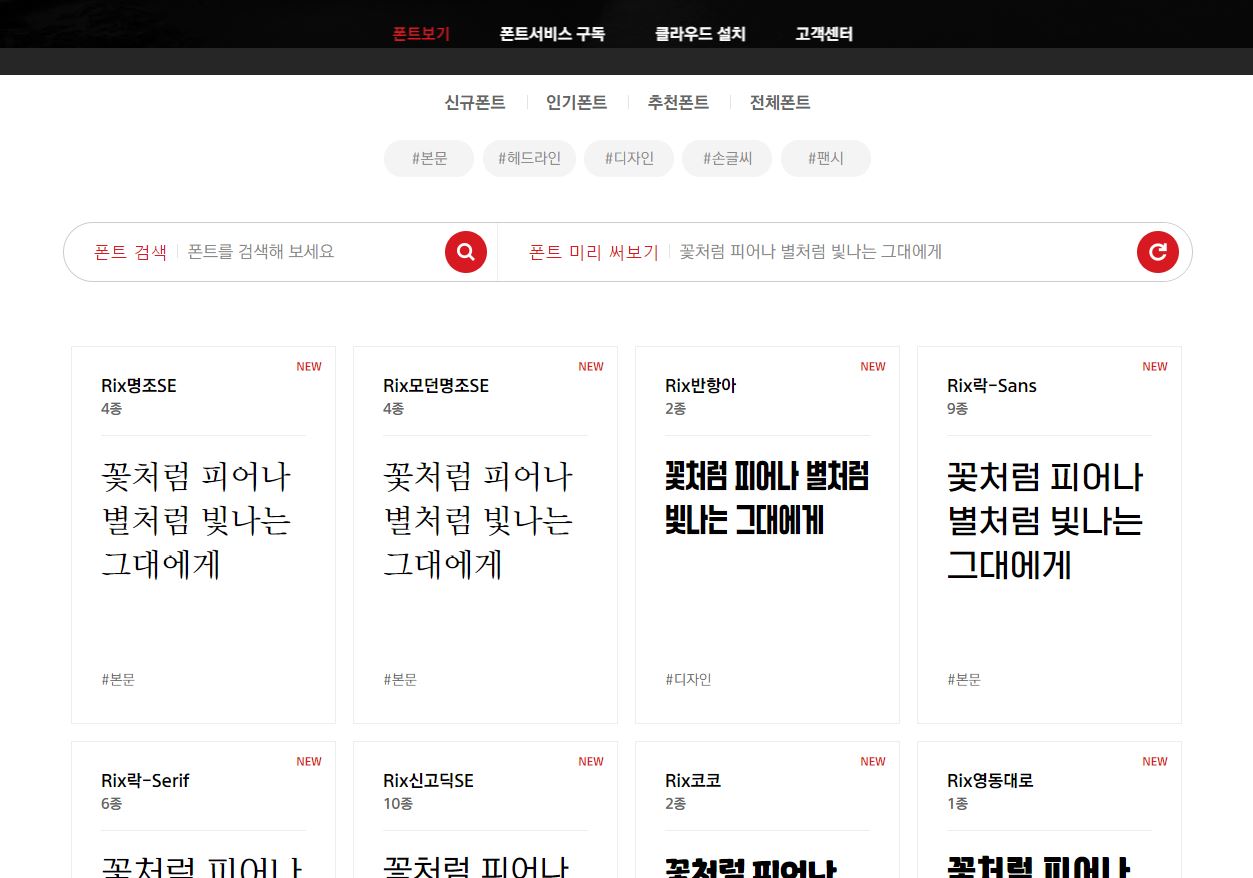
Task: Click the red preview refresh icon
Action: click(x=1158, y=252)
